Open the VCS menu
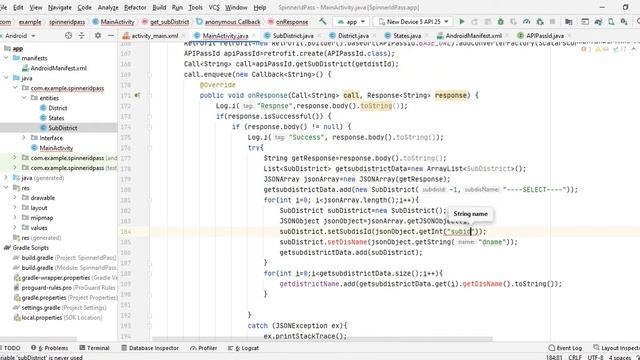The width and height of the screenshot is (640, 360). coord(214,7)
